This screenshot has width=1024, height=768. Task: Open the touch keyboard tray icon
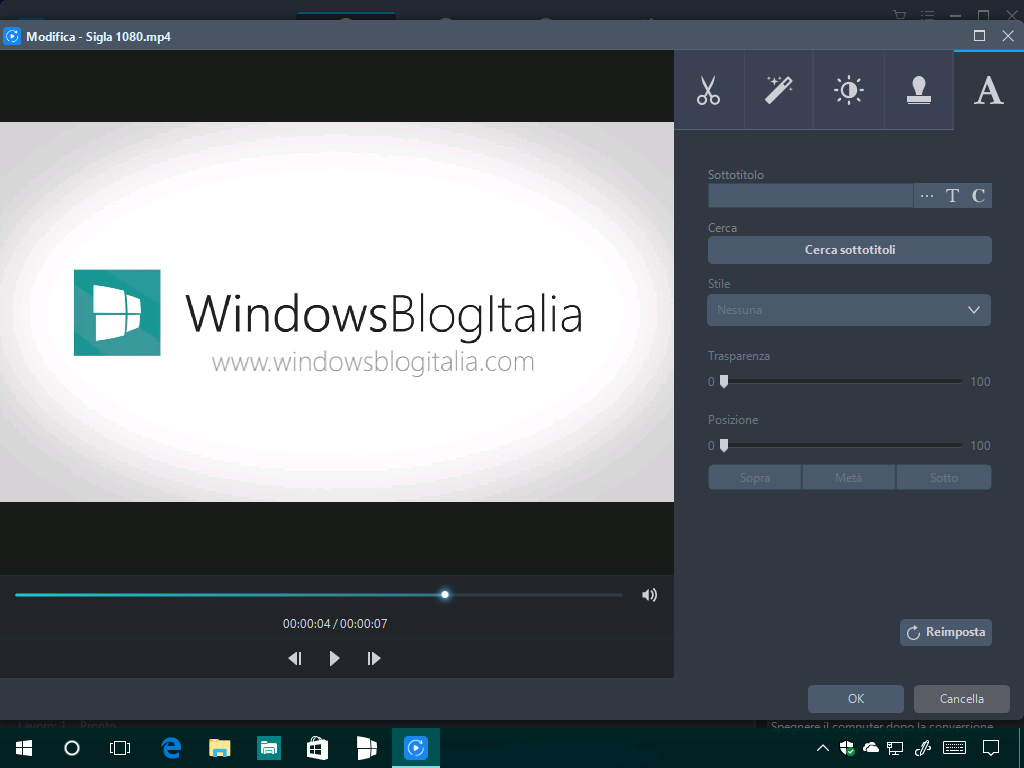[x=955, y=748]
